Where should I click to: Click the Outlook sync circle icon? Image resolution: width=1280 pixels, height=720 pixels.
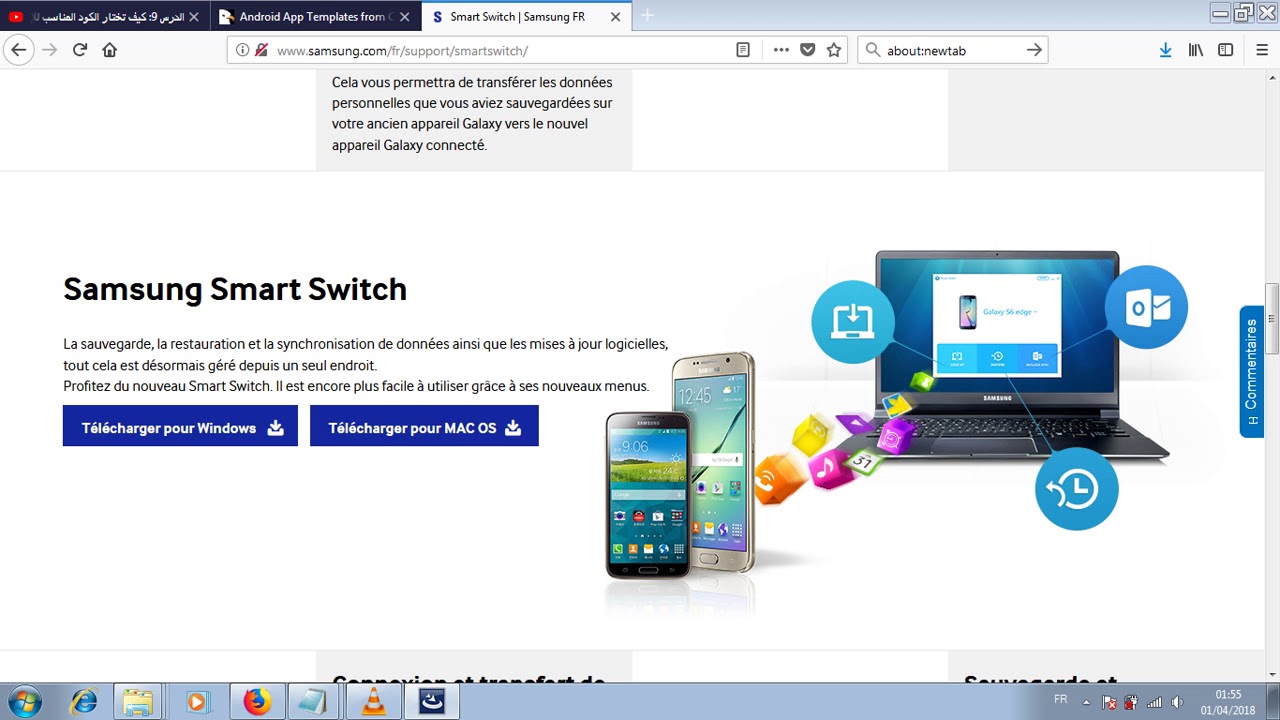[x=1146, y=307]
